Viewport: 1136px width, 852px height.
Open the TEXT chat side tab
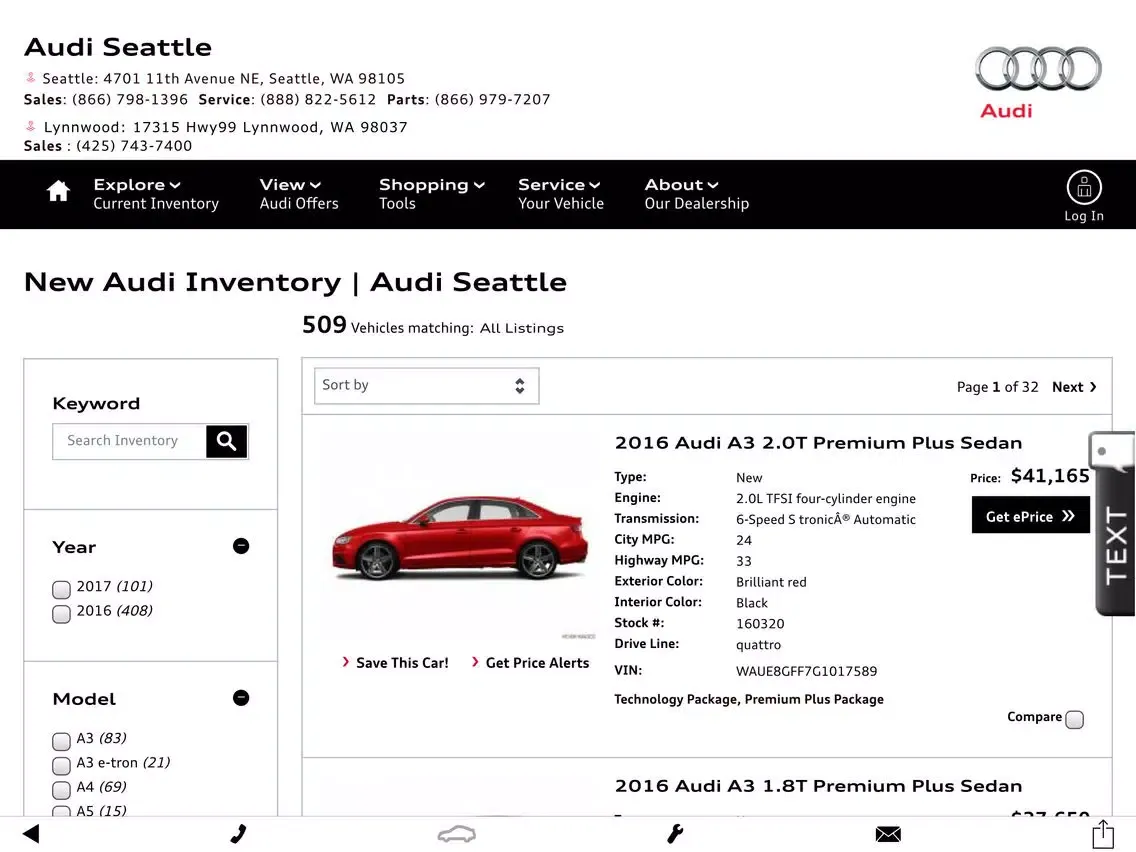[x=1113, y=523]
